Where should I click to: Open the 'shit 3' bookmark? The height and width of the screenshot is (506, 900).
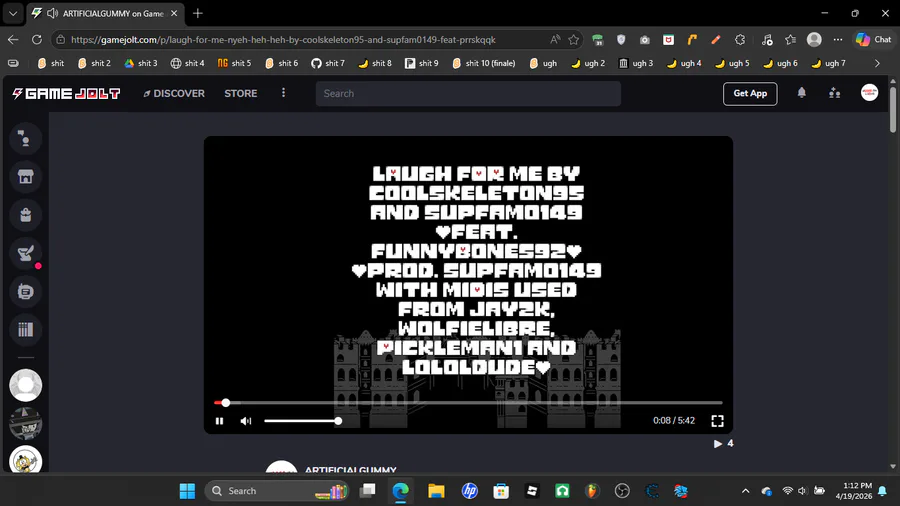(141, 63)
